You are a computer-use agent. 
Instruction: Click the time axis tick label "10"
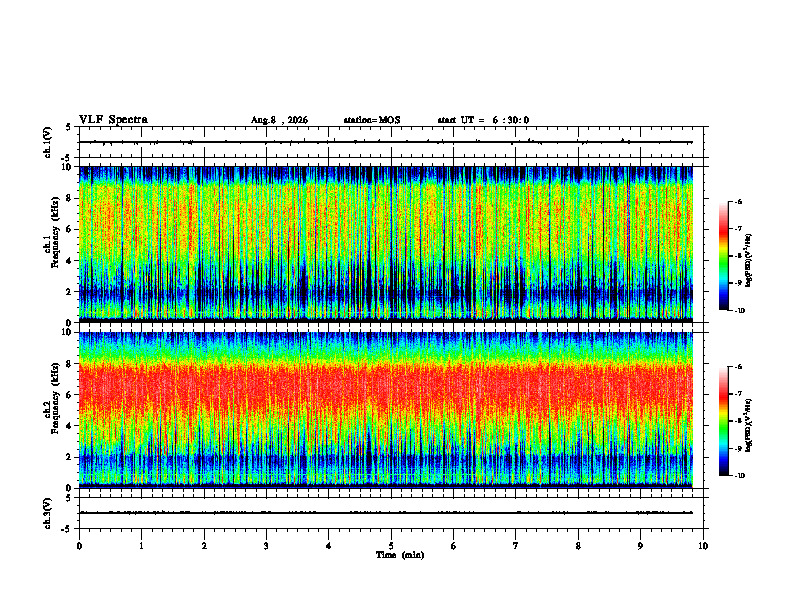tap(703, 546)
